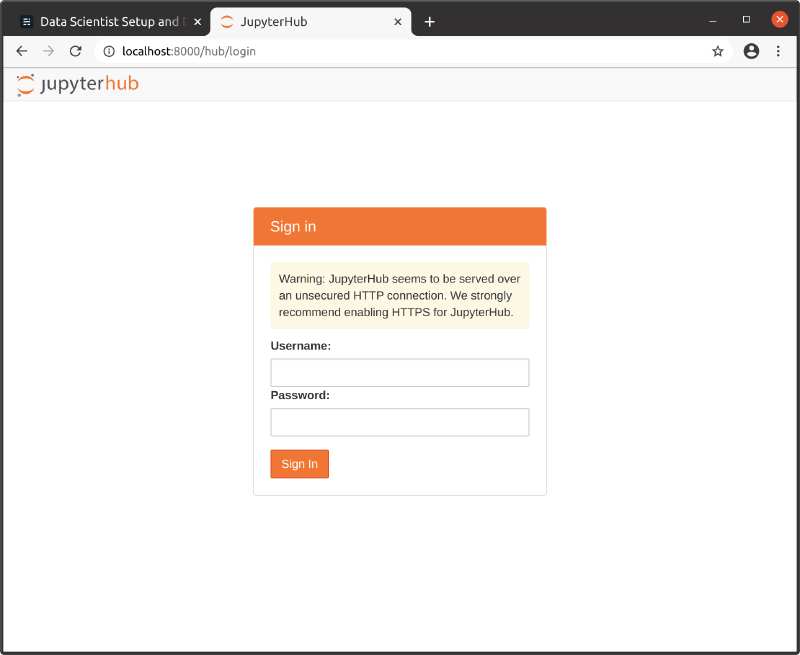Viewport: 800px width, 655px height.
Task: Open the browser profile avatar icon
Action: (751, 51)
